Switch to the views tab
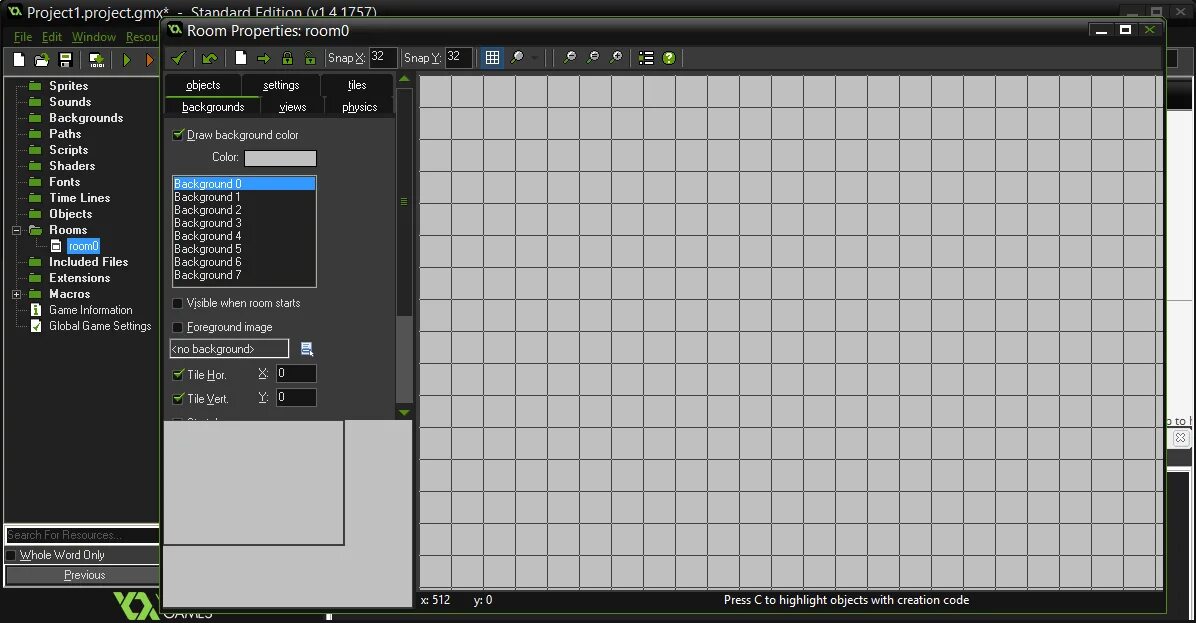 point(292,106)
